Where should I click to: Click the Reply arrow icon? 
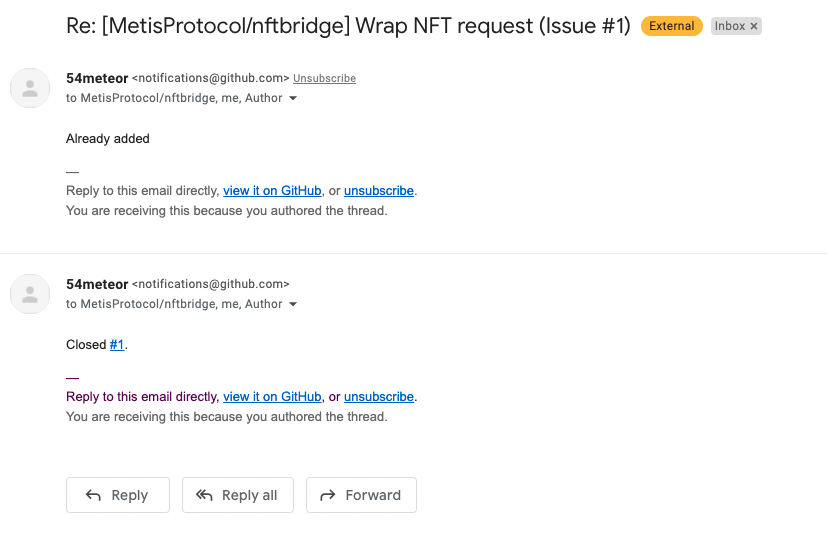point(93,495)
